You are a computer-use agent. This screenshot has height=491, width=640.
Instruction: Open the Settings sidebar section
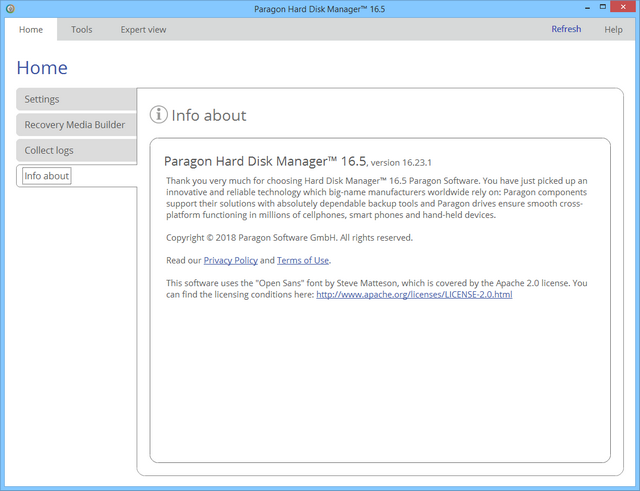(76, 99)
